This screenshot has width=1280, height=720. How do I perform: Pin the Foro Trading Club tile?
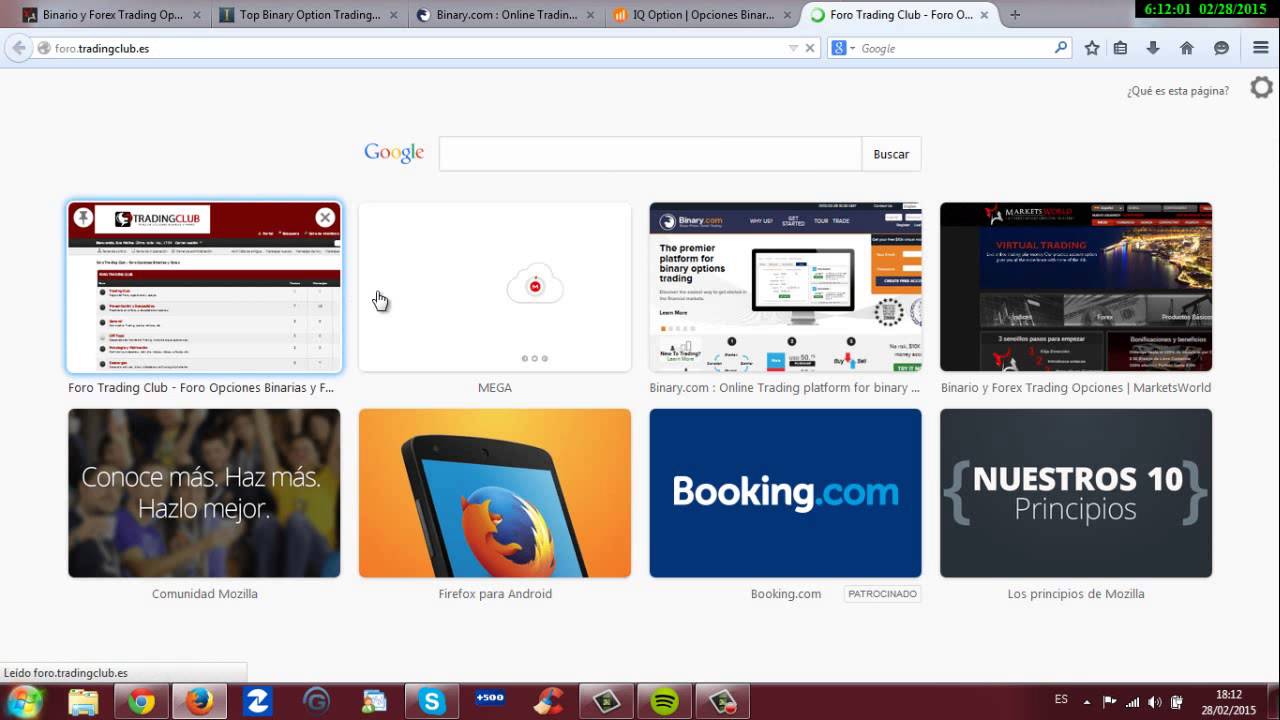click(83, 217)
